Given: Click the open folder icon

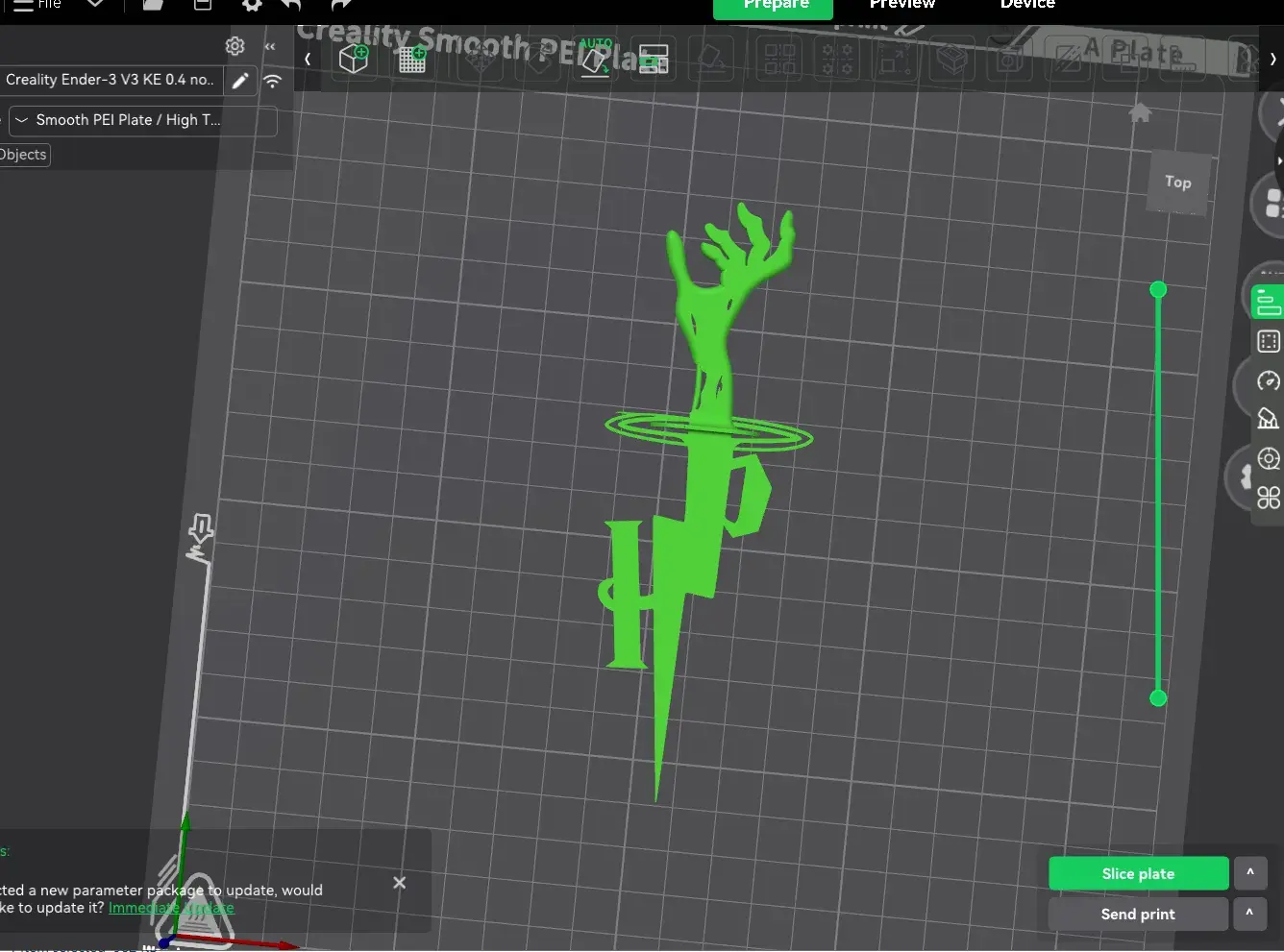Looking at the screenshot, I should [153, 5].
